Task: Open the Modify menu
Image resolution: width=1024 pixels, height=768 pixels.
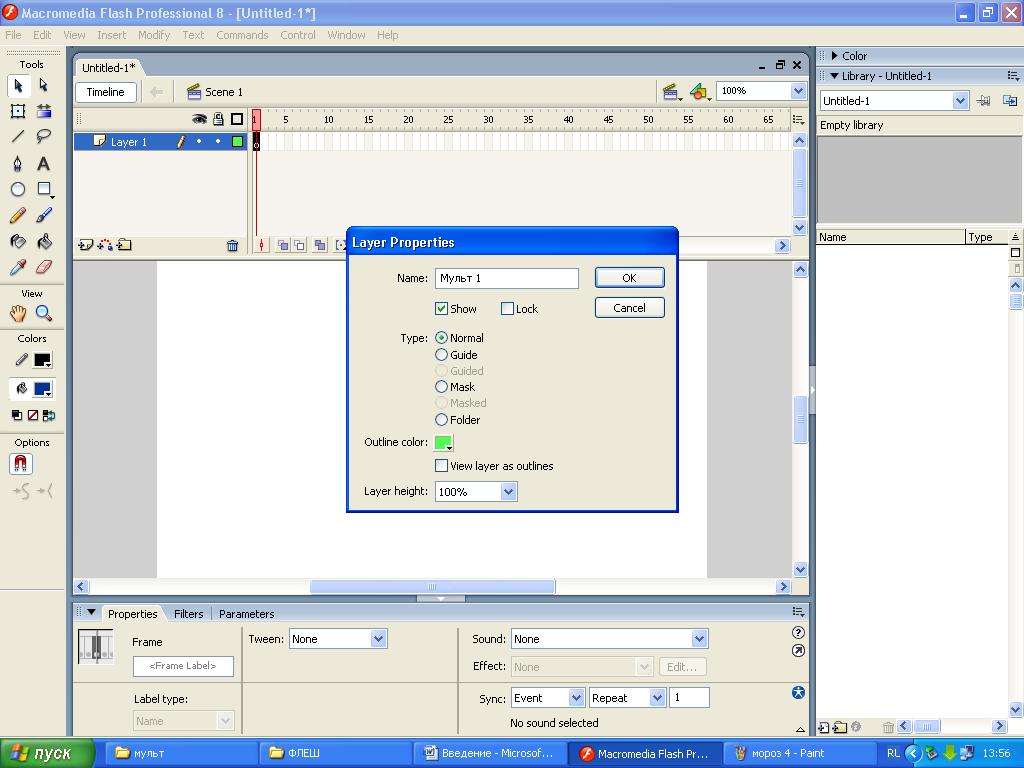Action: (154, 35)
